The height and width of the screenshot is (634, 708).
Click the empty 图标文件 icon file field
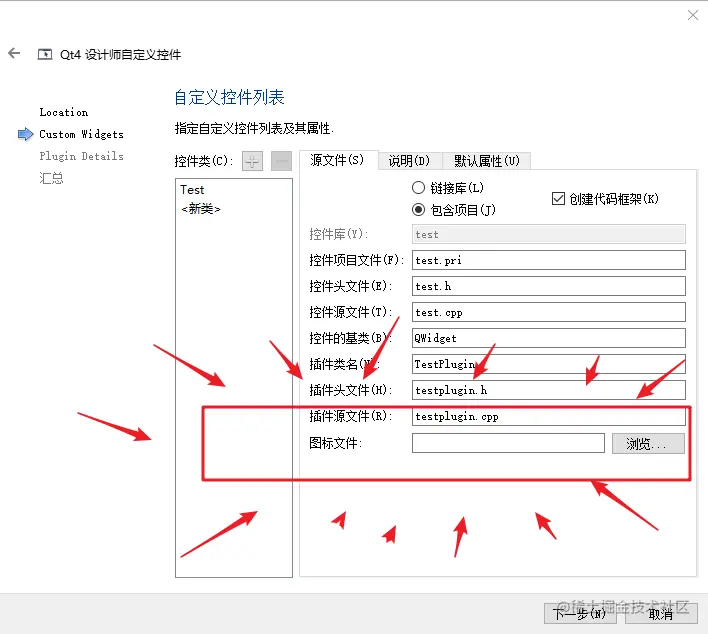click(x=508, y=443)
